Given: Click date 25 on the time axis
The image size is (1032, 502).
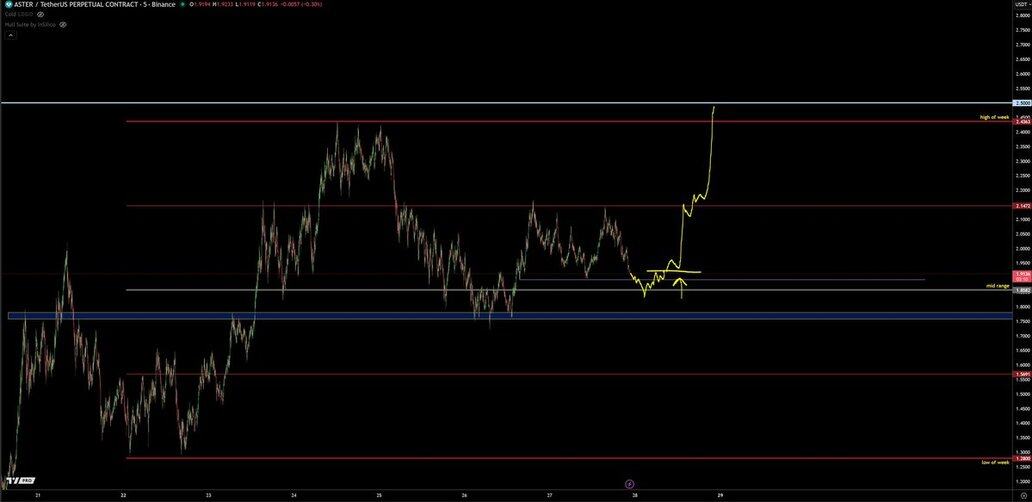Looking at the screenshot, I should point(380,494).
